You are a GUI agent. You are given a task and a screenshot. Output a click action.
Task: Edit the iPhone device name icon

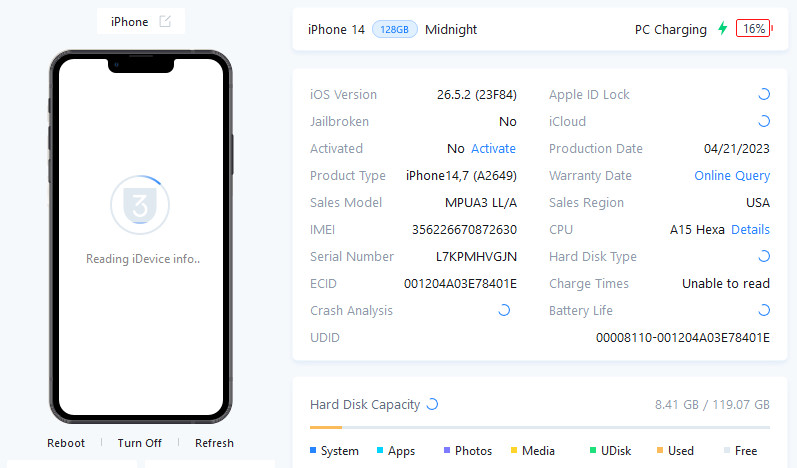(x=165, y=21)
